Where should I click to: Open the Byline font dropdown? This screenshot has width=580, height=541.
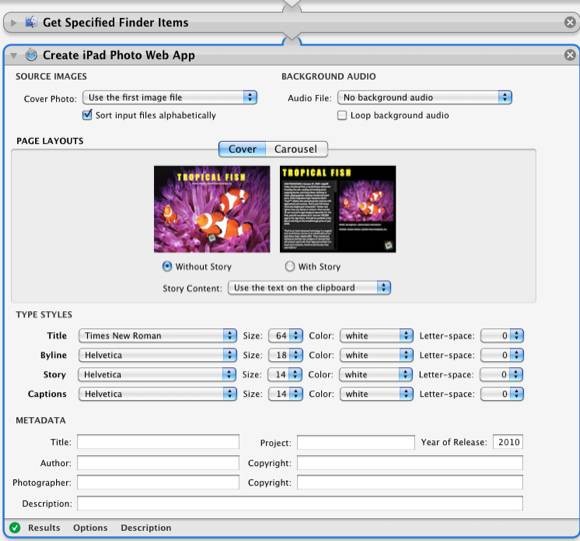click(x=158, y=355)
